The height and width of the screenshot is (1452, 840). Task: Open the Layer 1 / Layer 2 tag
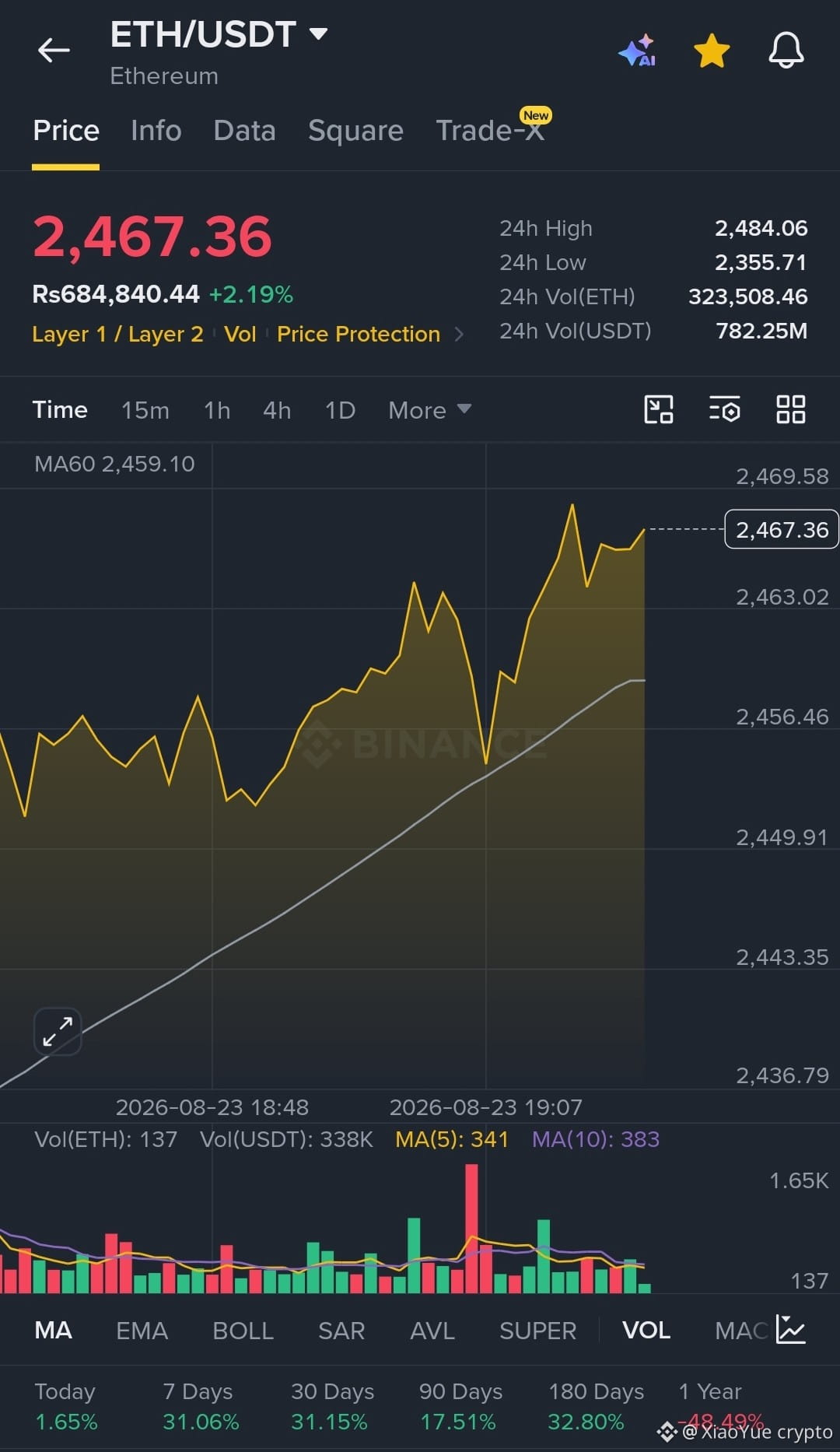tap(117, 334)
